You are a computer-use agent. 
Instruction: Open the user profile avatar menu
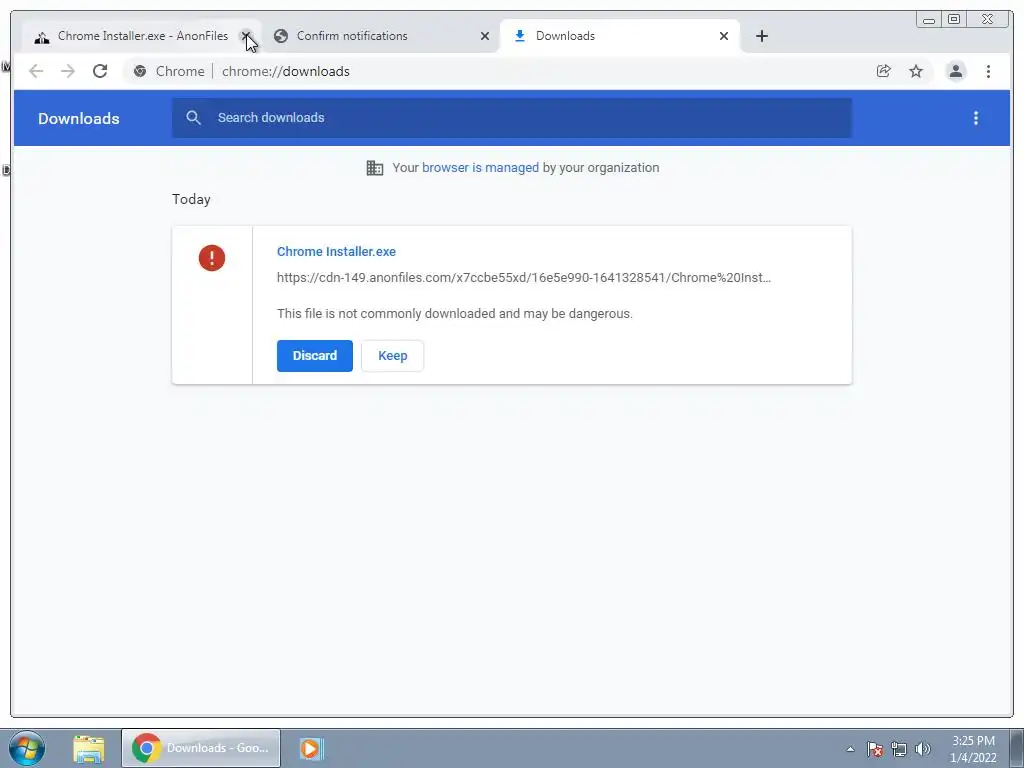click(x=955, y=71)
